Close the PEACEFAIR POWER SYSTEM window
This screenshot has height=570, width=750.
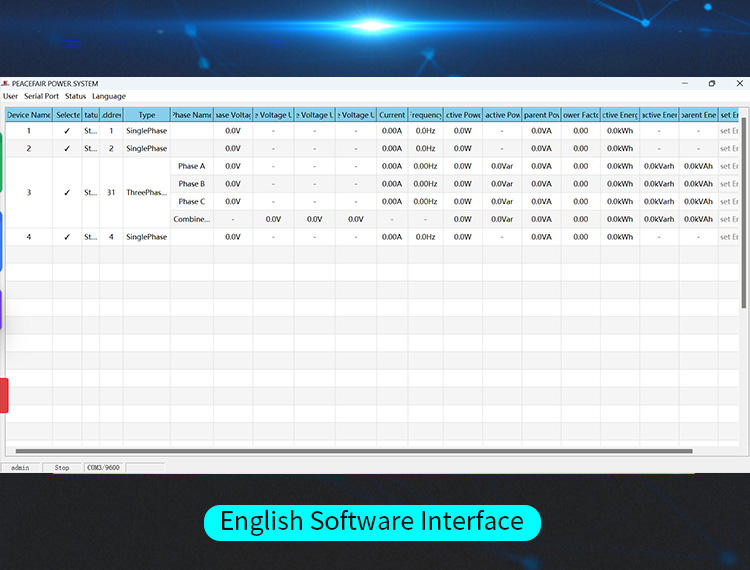tap(737, 84)
